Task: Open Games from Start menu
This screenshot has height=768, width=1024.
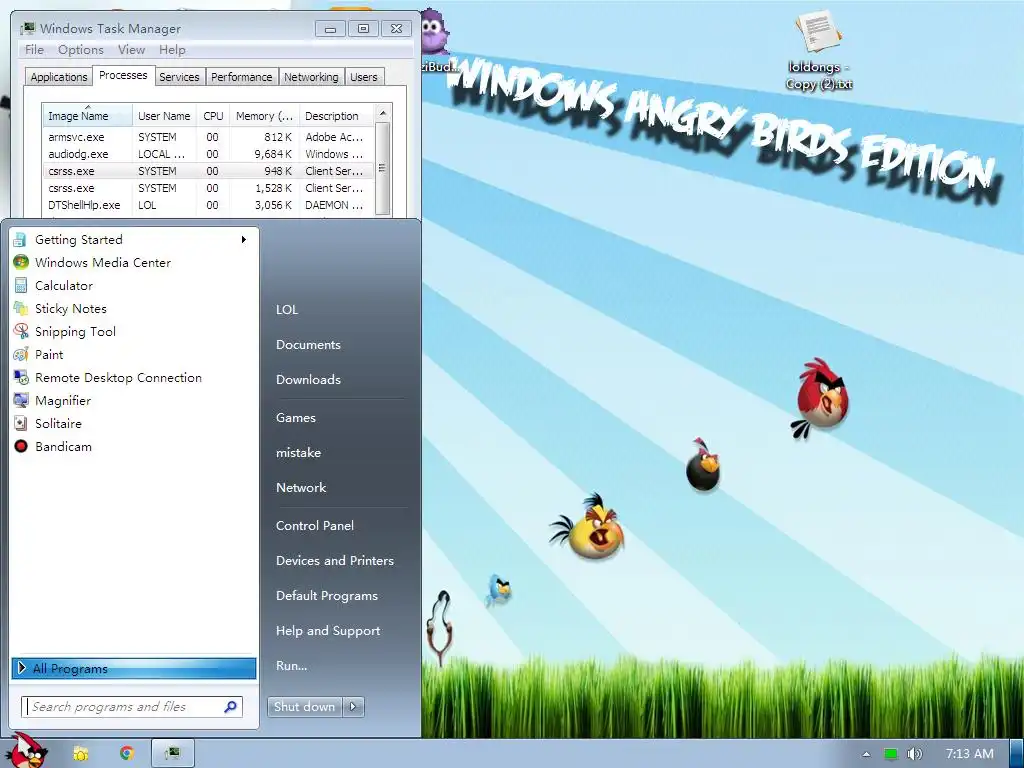Action: tap(296, 417)
